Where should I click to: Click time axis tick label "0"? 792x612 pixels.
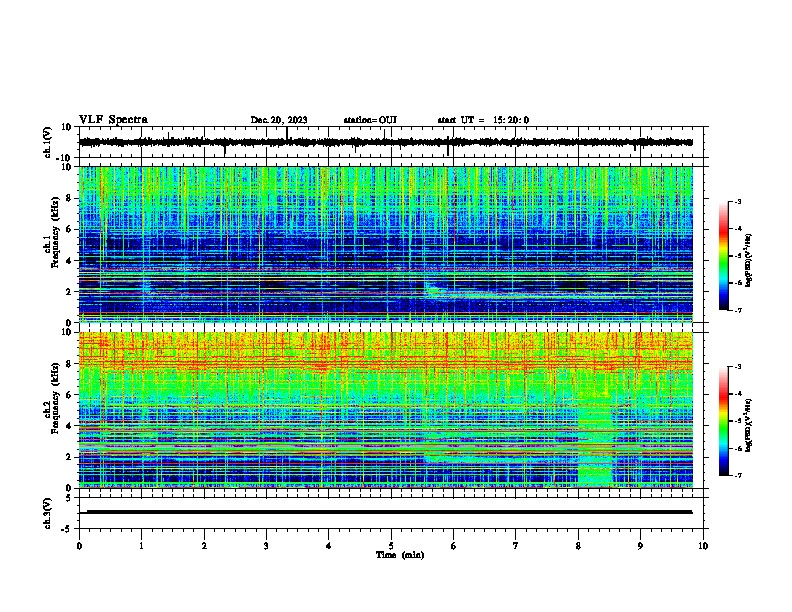pos(79,546)
